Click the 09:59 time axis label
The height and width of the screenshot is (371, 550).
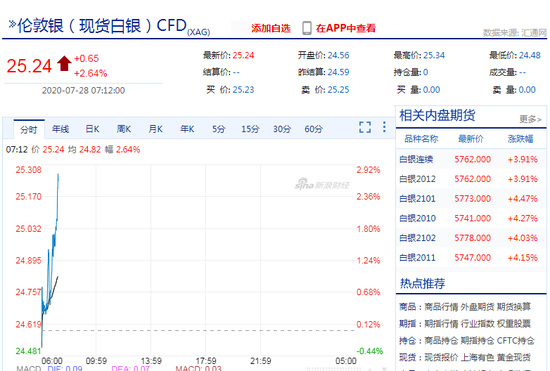96,361
